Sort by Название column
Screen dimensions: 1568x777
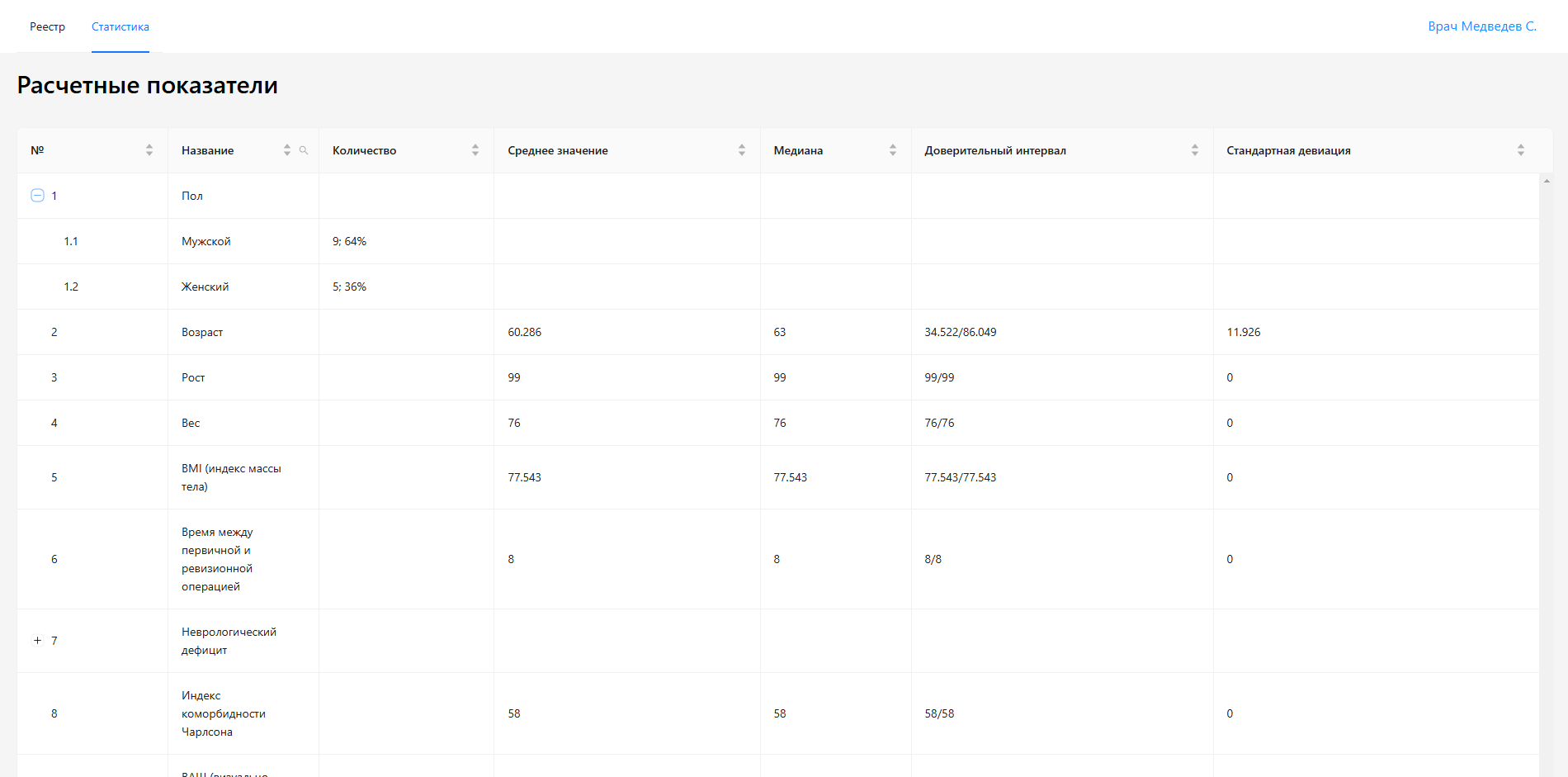286,150
